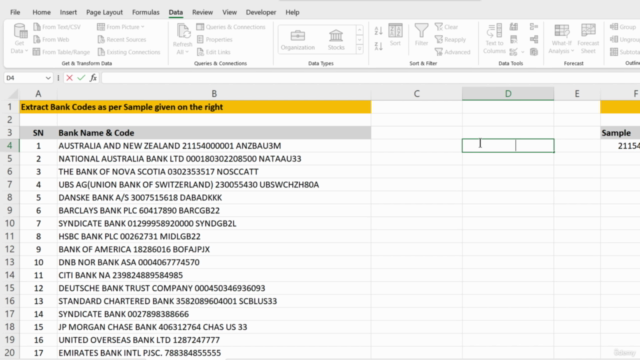Launch Text to Columns wizard
Image resolution: width=640 pixels, height=360 pixels.
pyautogui.click(x=494, y=39)
